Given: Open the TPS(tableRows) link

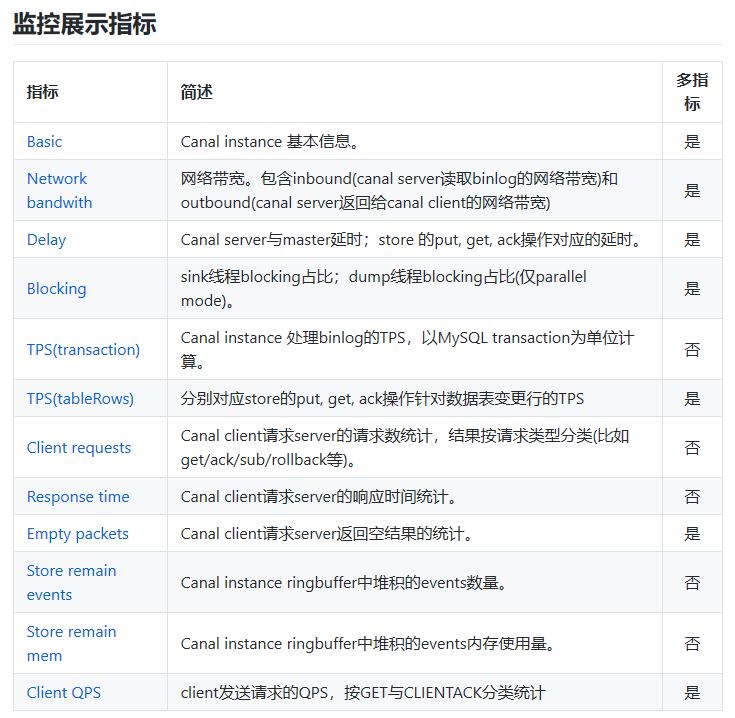Looking at the screenshot, I should point(80,399).
